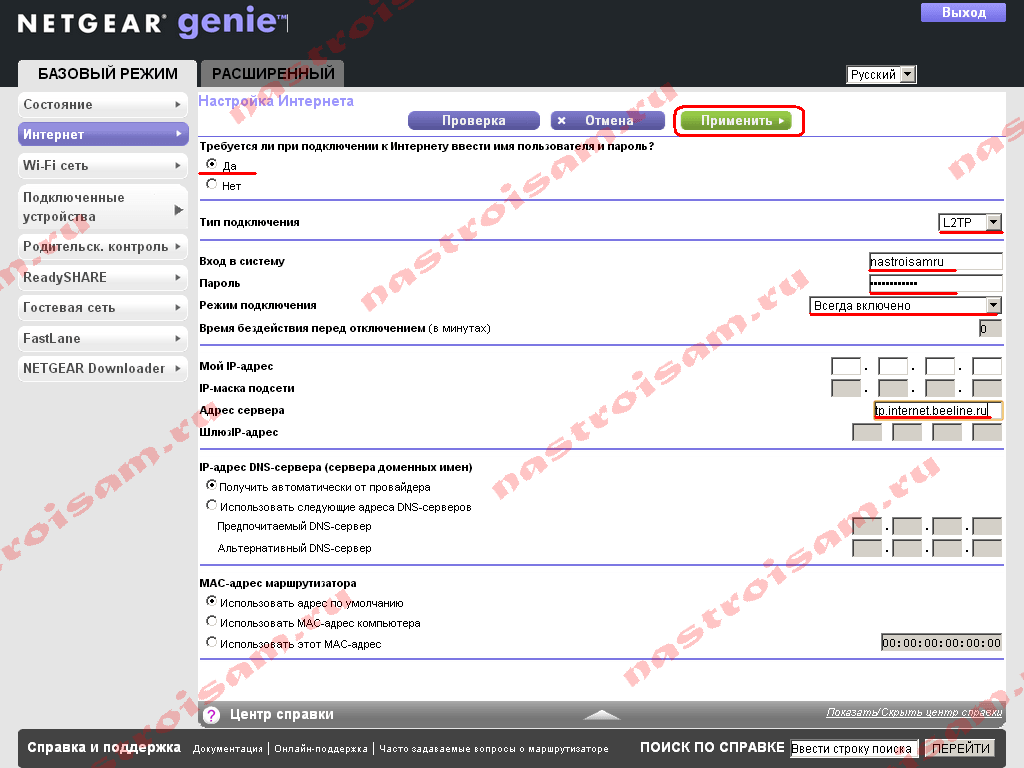Expand the Всегда включено connection mode dropdown
Screen dimensions: 1024x768
coord(905,306)
